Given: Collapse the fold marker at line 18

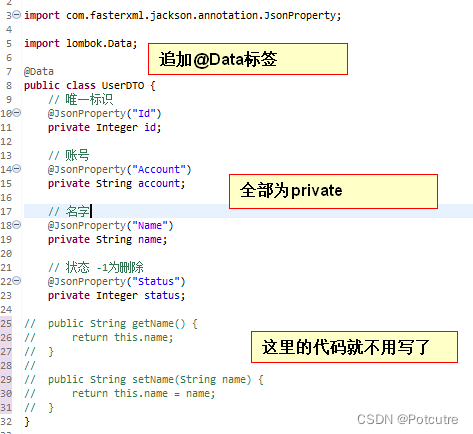Looking at the screenshot, I should [17, 225].
